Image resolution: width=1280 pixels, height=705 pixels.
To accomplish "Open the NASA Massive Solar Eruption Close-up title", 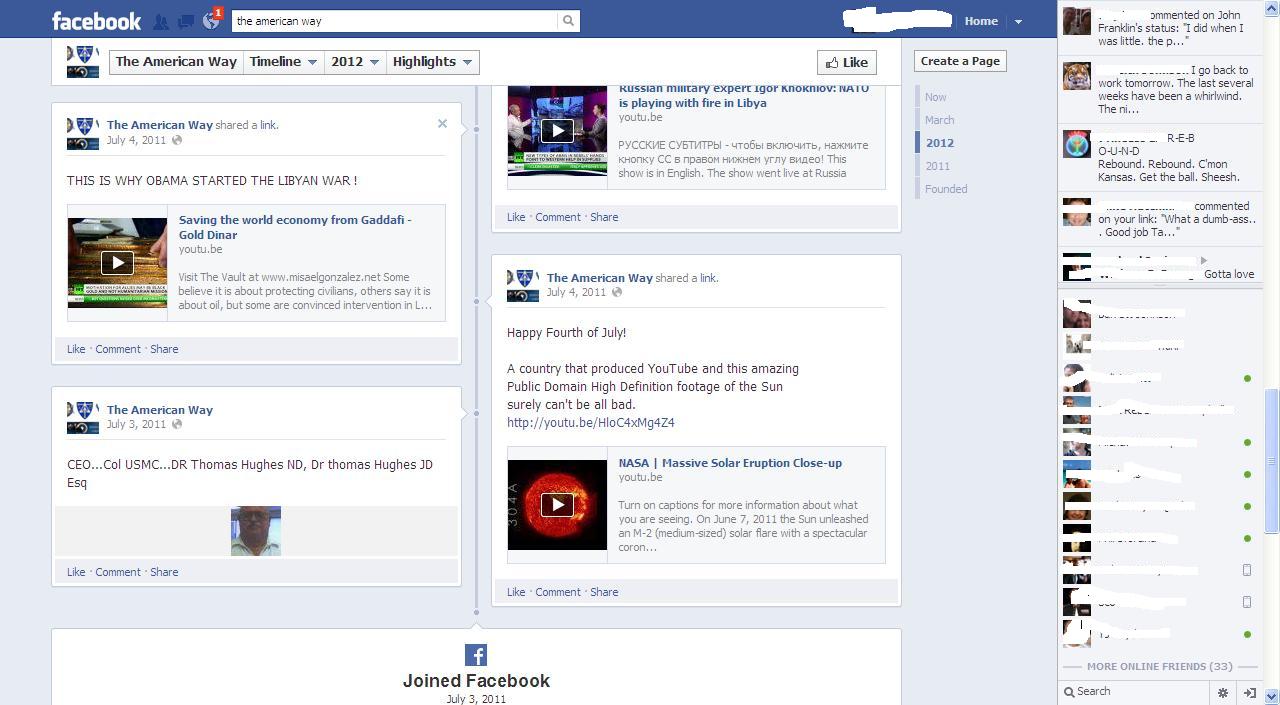I will (x=730, y=463).
